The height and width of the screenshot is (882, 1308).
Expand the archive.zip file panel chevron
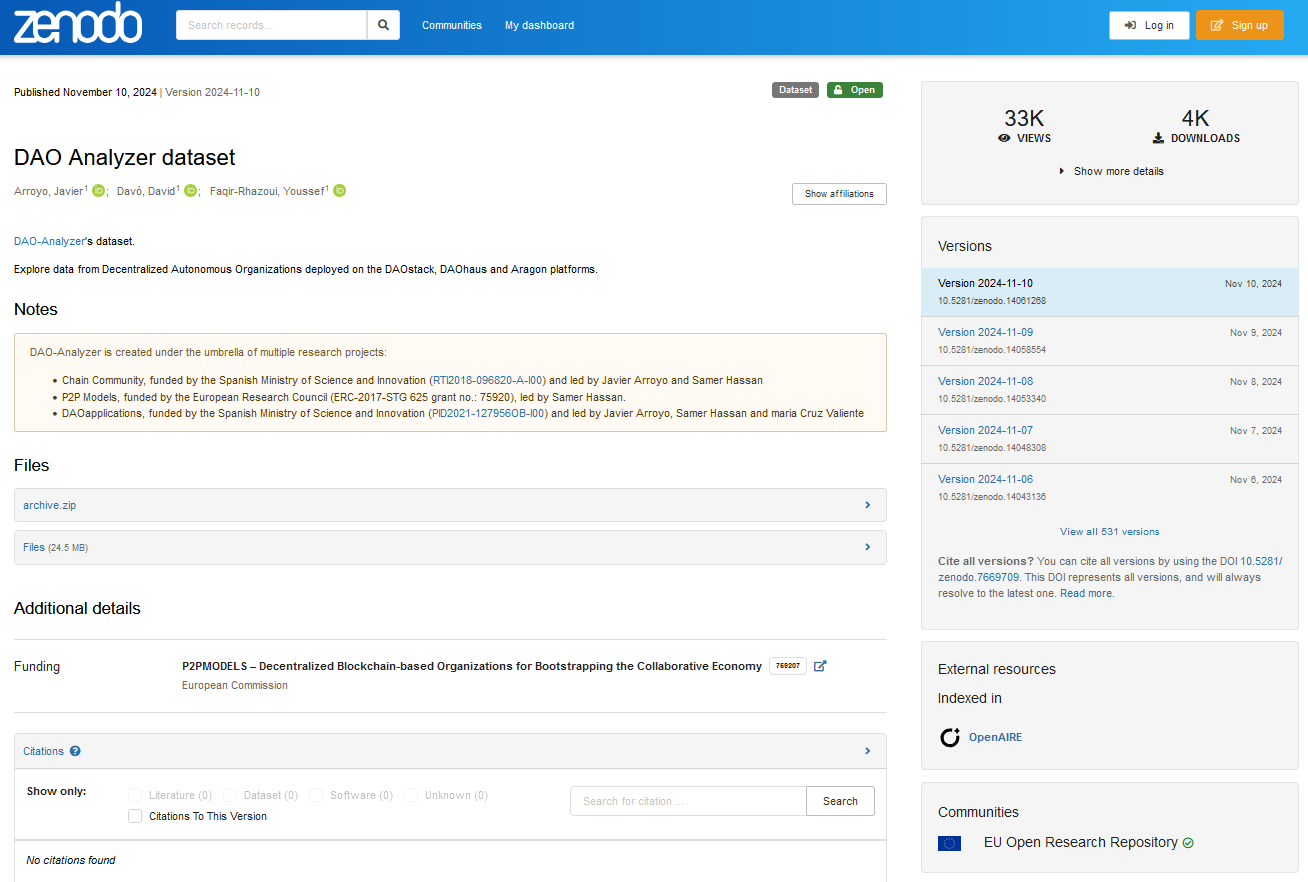[x=867, y=505]
